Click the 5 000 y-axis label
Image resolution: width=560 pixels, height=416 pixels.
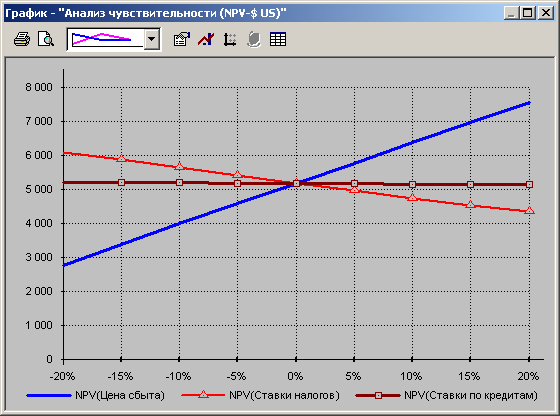tap(39, 189)
